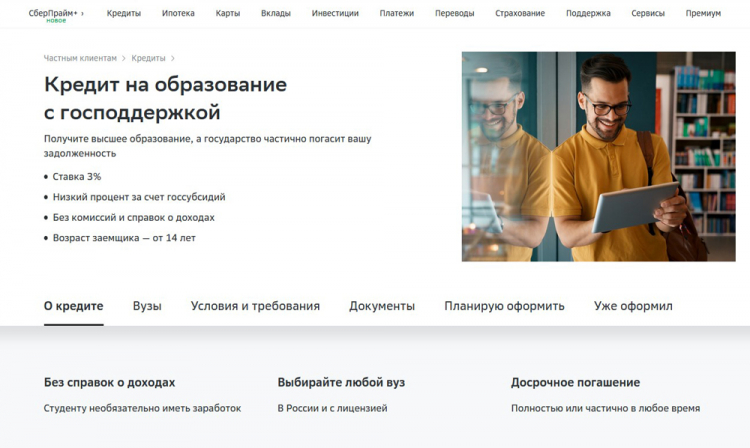Image resolution: width=750 pixels, height=448 pixels.
Task: Follow the Частным клиентам breadcrumb link
Action: click(80, 58)
